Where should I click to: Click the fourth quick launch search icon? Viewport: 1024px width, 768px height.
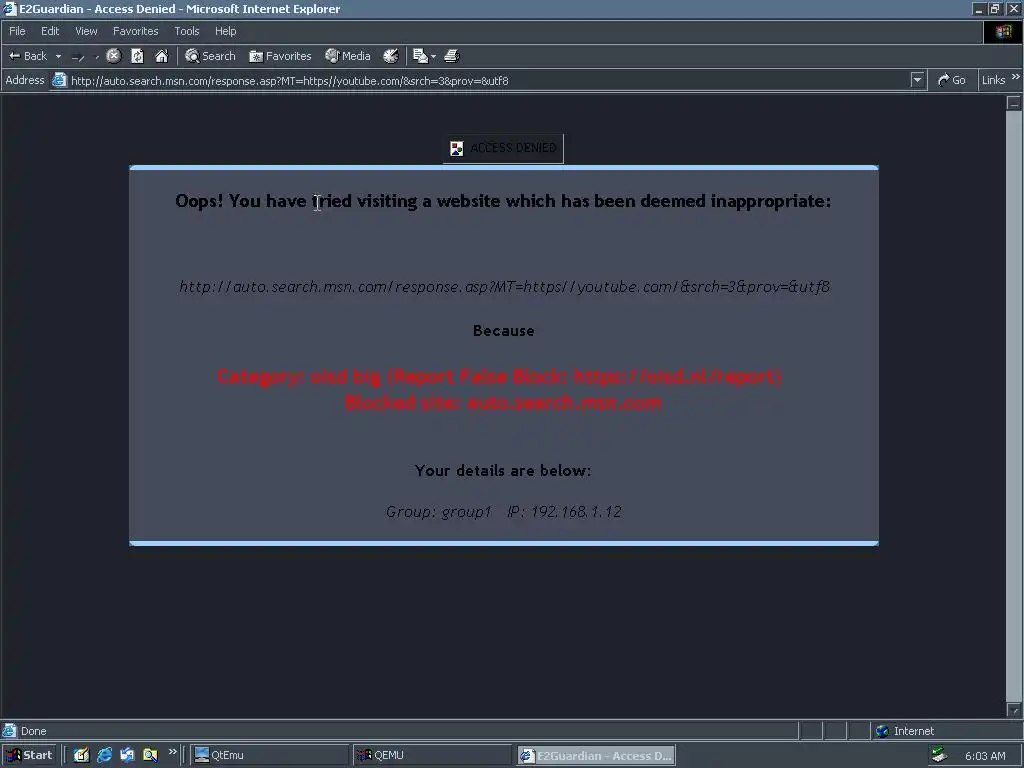(x=150, y=755)
